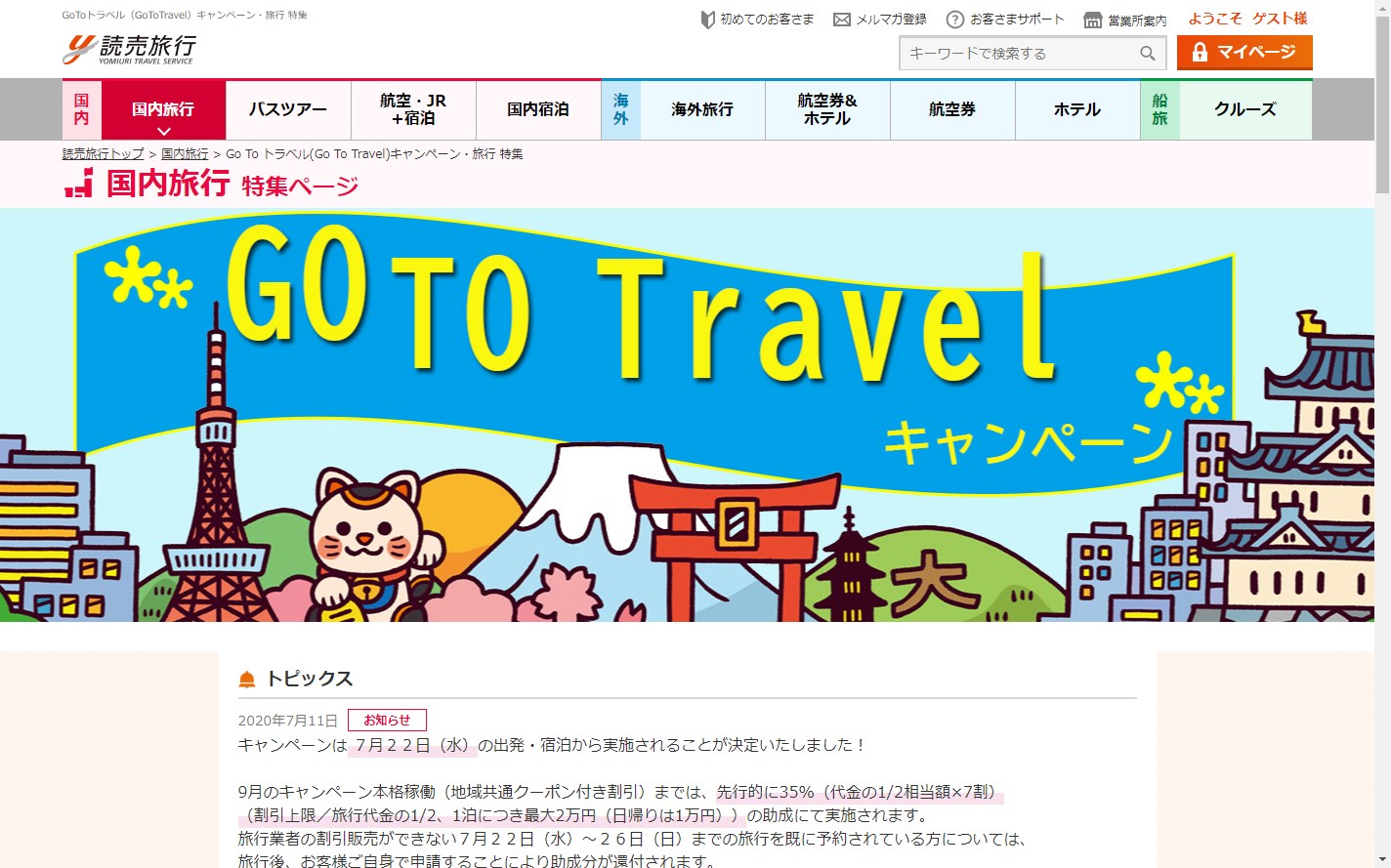
Task: Select the 海外旅行 menu tab
Action: coord(702,109)
